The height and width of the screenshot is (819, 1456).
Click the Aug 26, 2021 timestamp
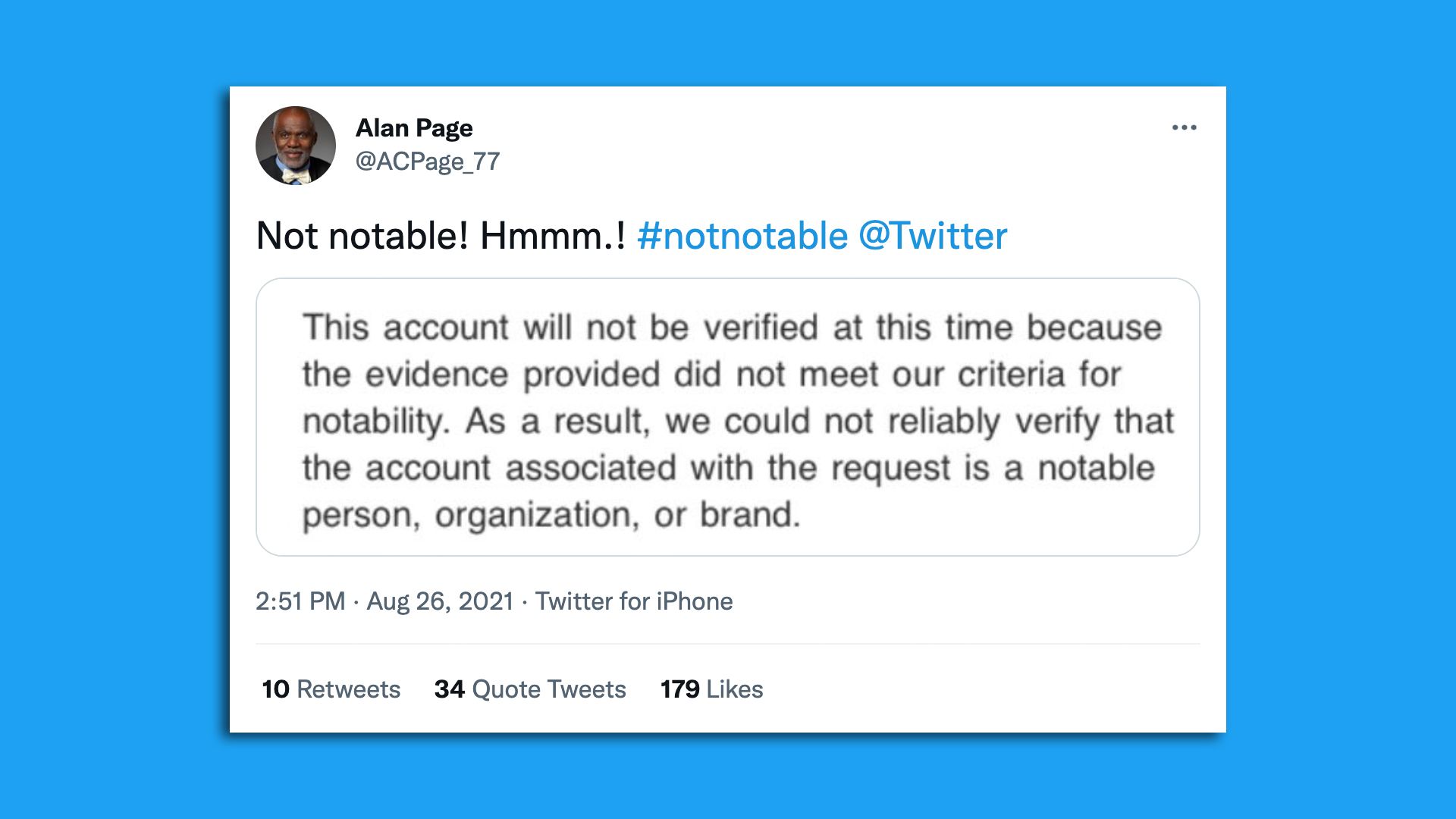coord(440,601)
